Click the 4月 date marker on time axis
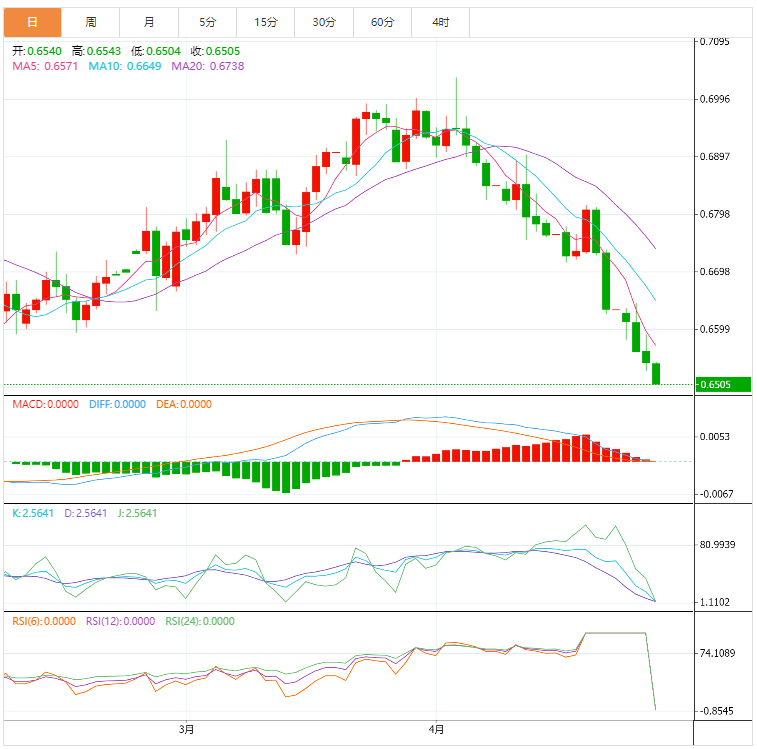This screenshot has height=749, width=757. [436, 728]
